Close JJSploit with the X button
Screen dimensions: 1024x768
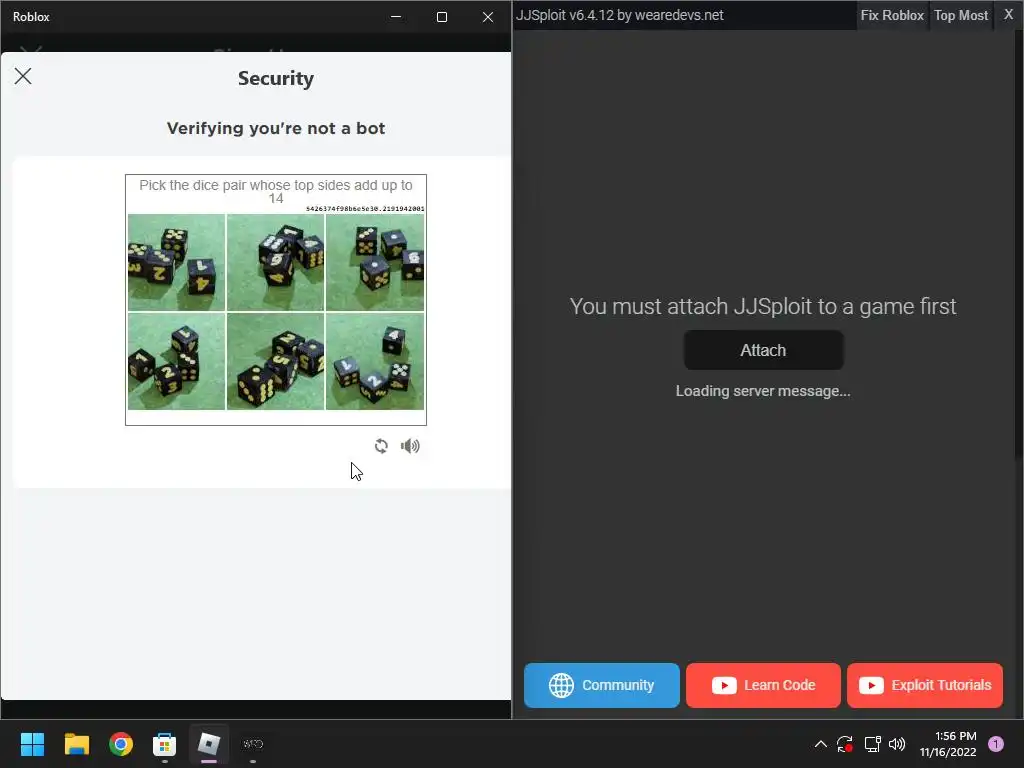point(1008,14)
